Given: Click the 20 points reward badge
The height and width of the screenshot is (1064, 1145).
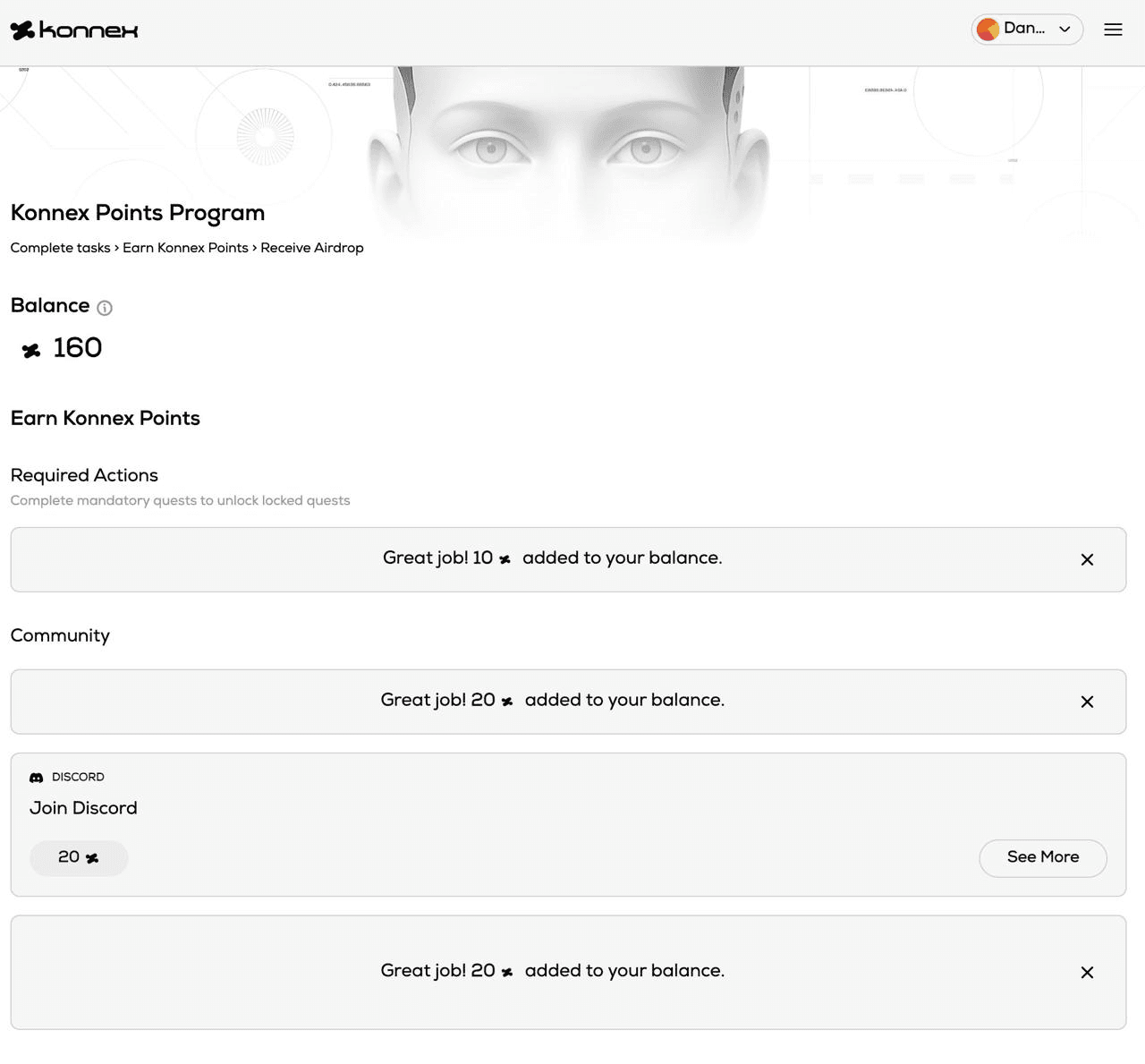Looking at the screenshot, I should tap(79, 857).
